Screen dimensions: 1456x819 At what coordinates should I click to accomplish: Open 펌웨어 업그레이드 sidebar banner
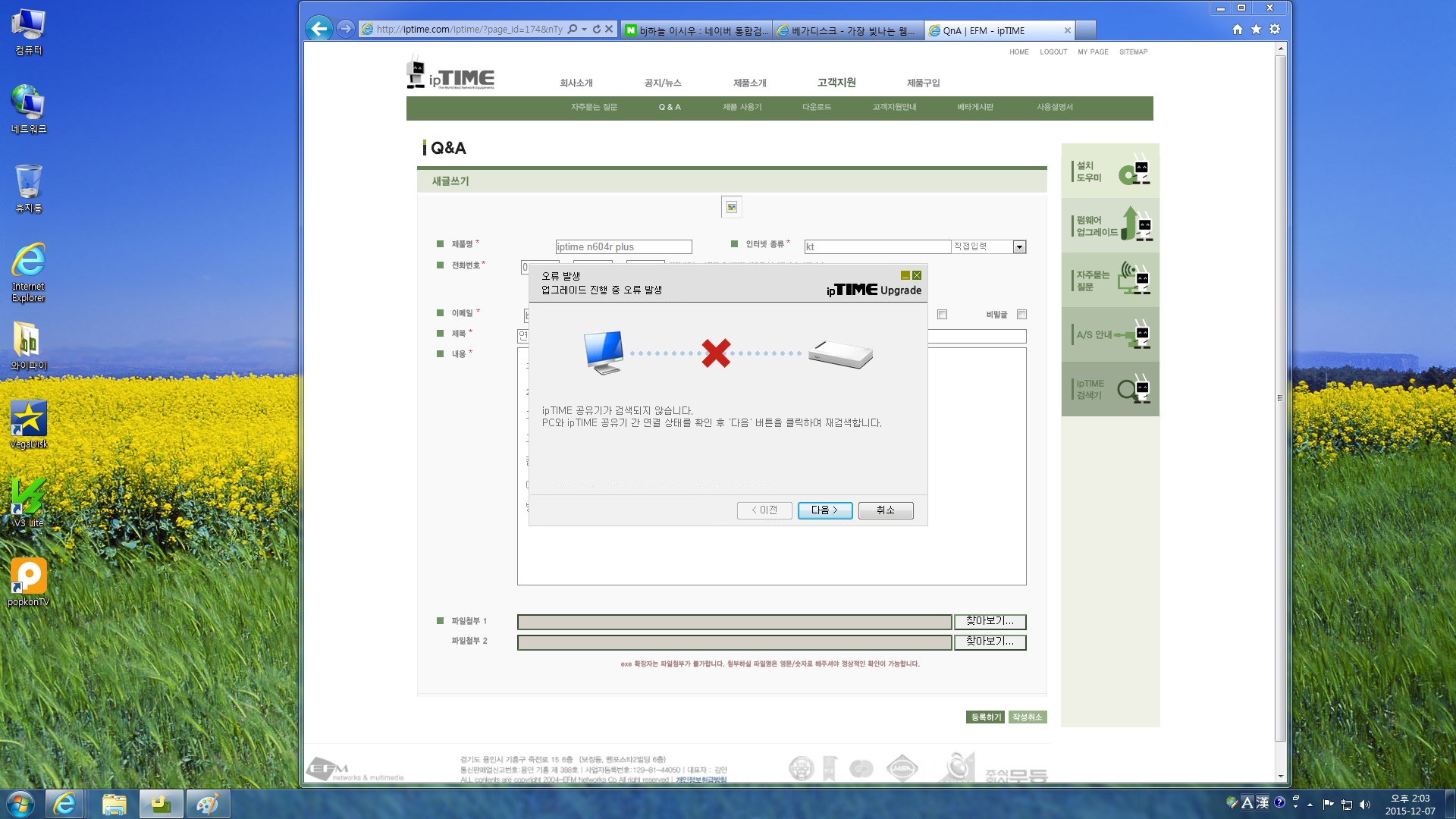point(1110,225)
